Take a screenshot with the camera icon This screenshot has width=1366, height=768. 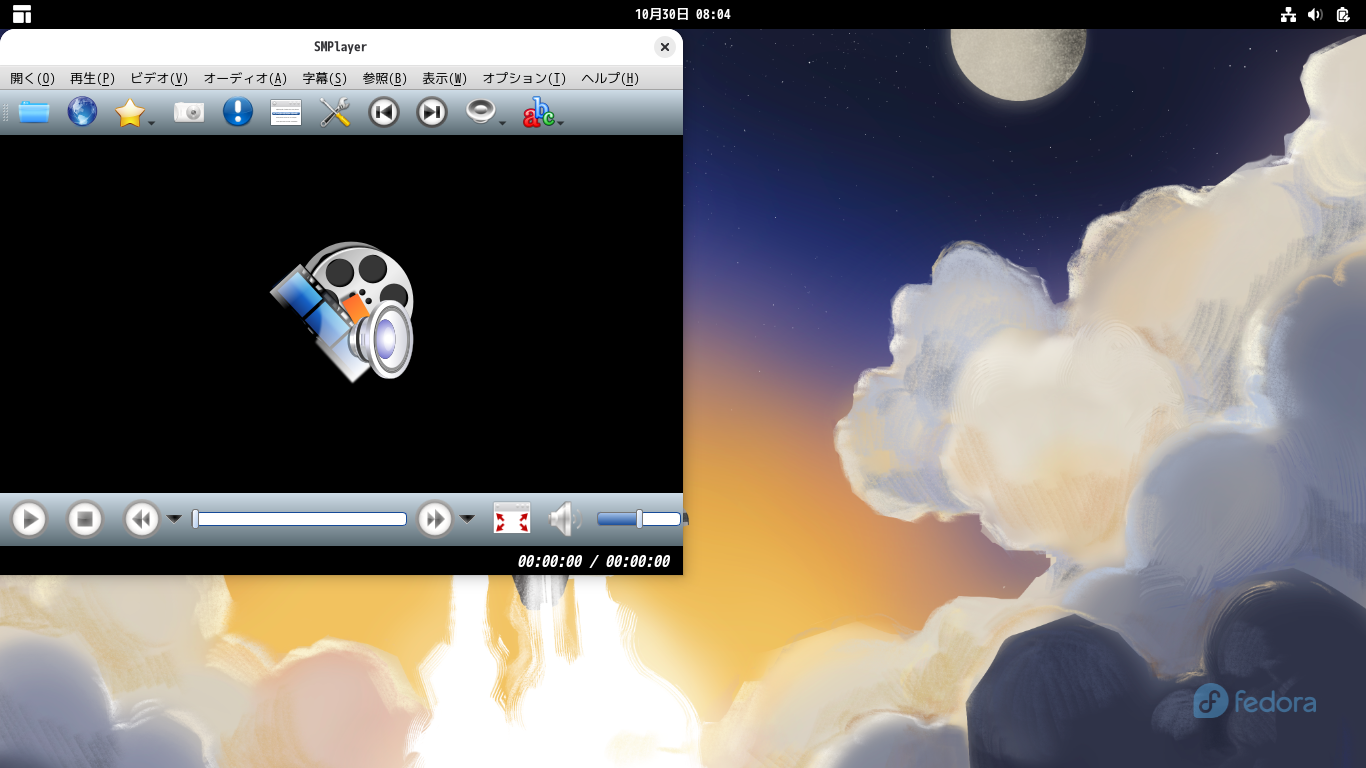(189, 112)
